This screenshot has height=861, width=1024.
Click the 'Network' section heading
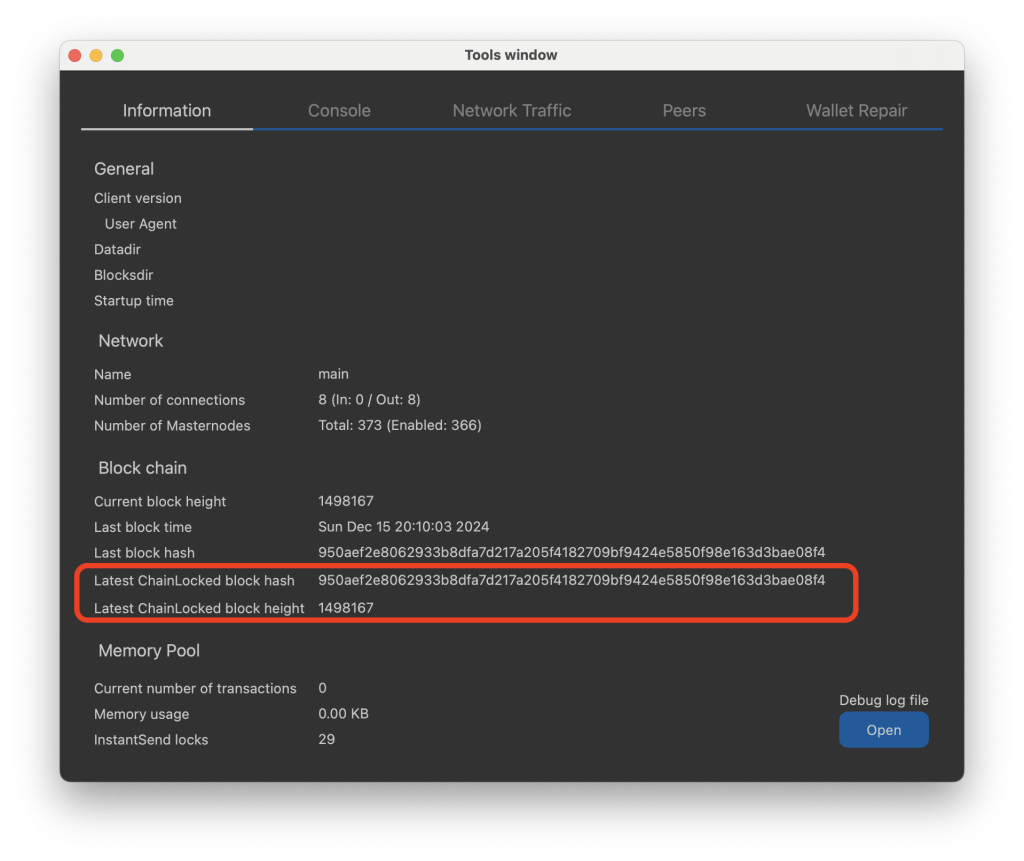point(131,341)
